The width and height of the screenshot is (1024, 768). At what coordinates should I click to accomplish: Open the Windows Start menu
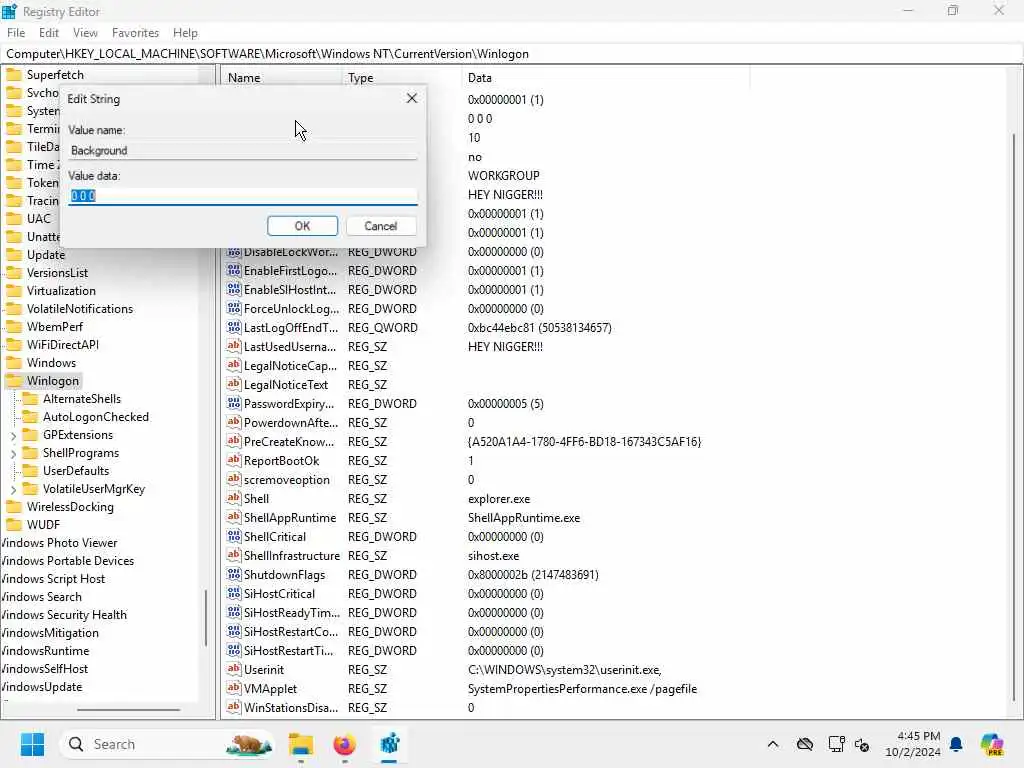(x=32, y=744)
